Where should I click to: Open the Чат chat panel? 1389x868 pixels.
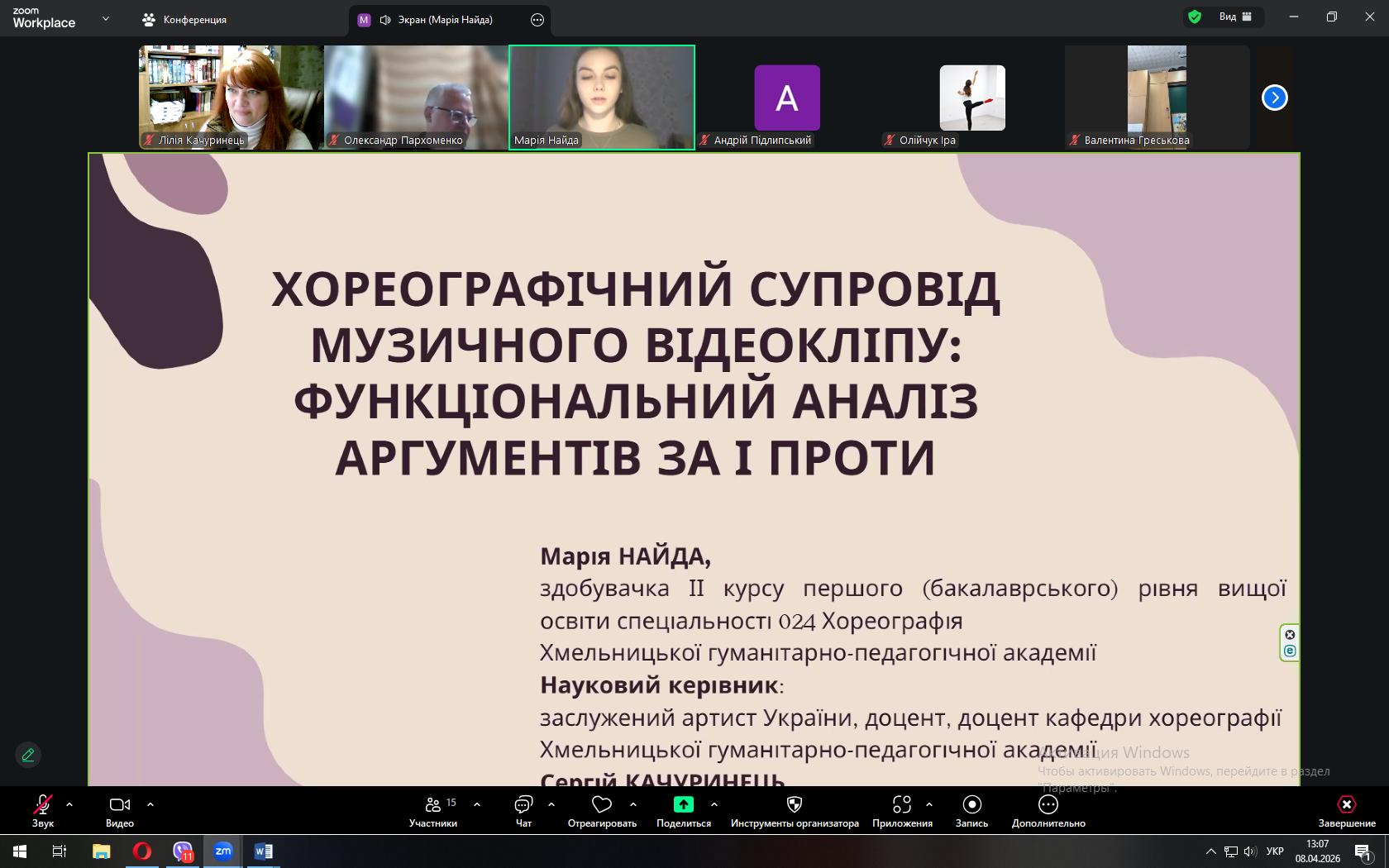click(x=523, y=810)
